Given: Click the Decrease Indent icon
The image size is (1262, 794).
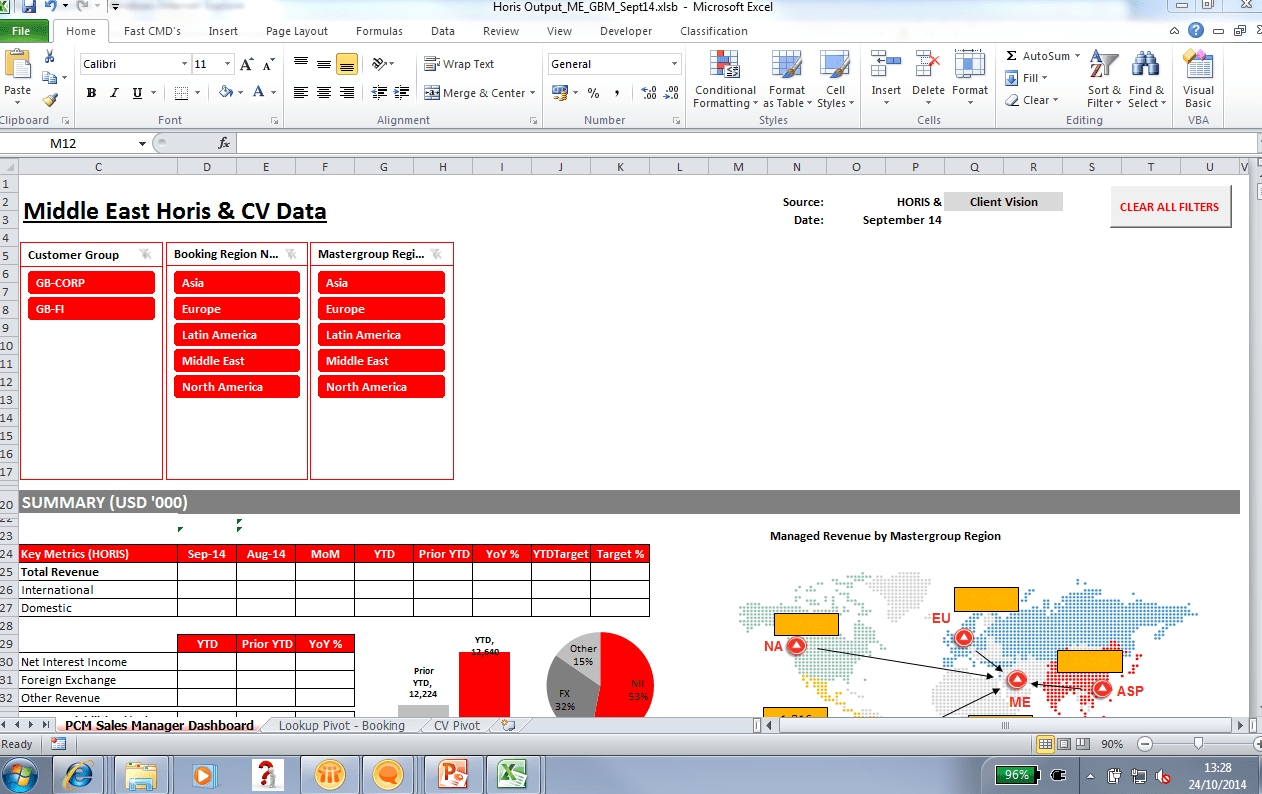Looking at the screenshot, I should pos(379,93).
